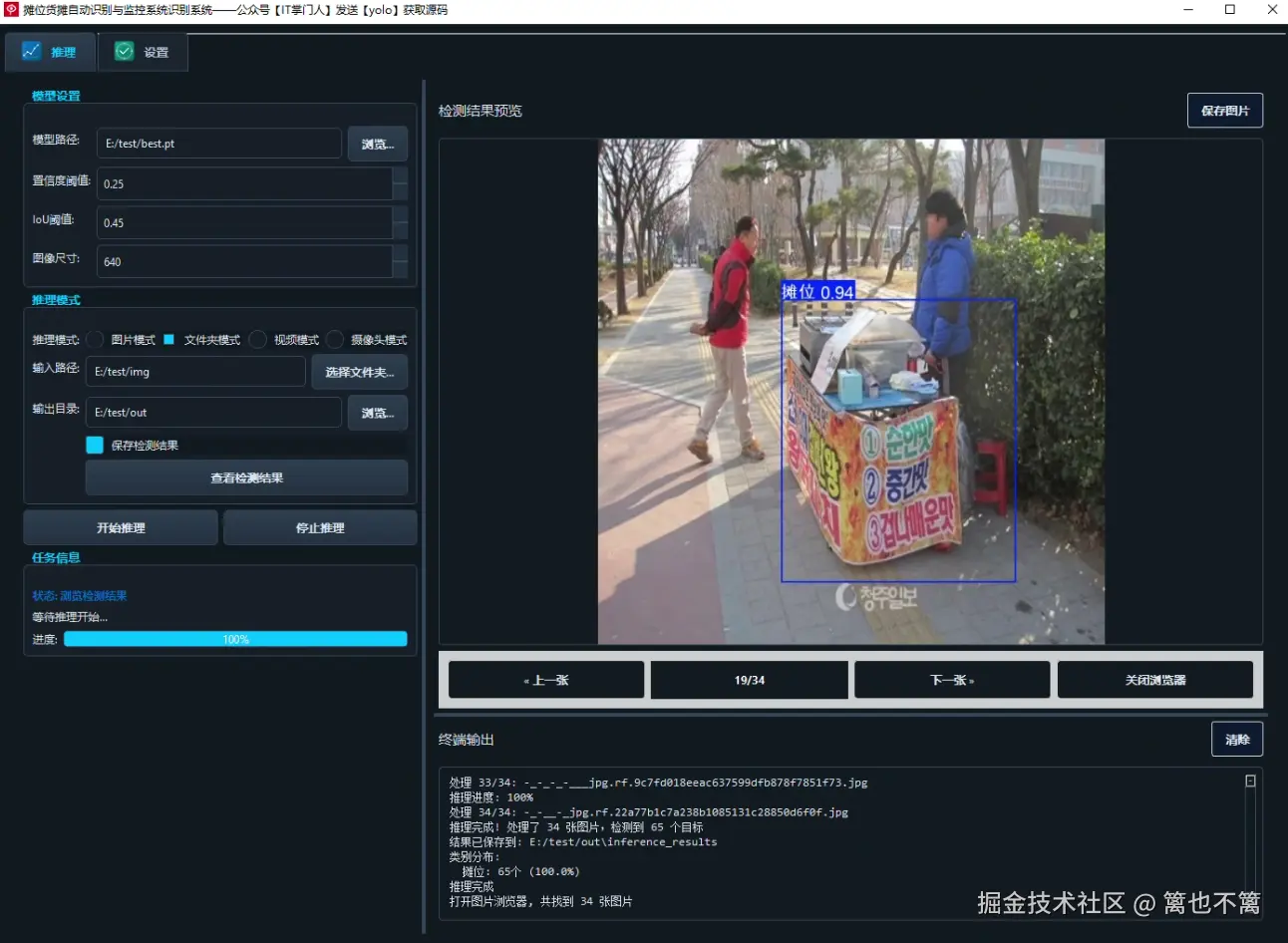
Task: Click the green checkmark icon on the 设置 tab
Action: 123,51
